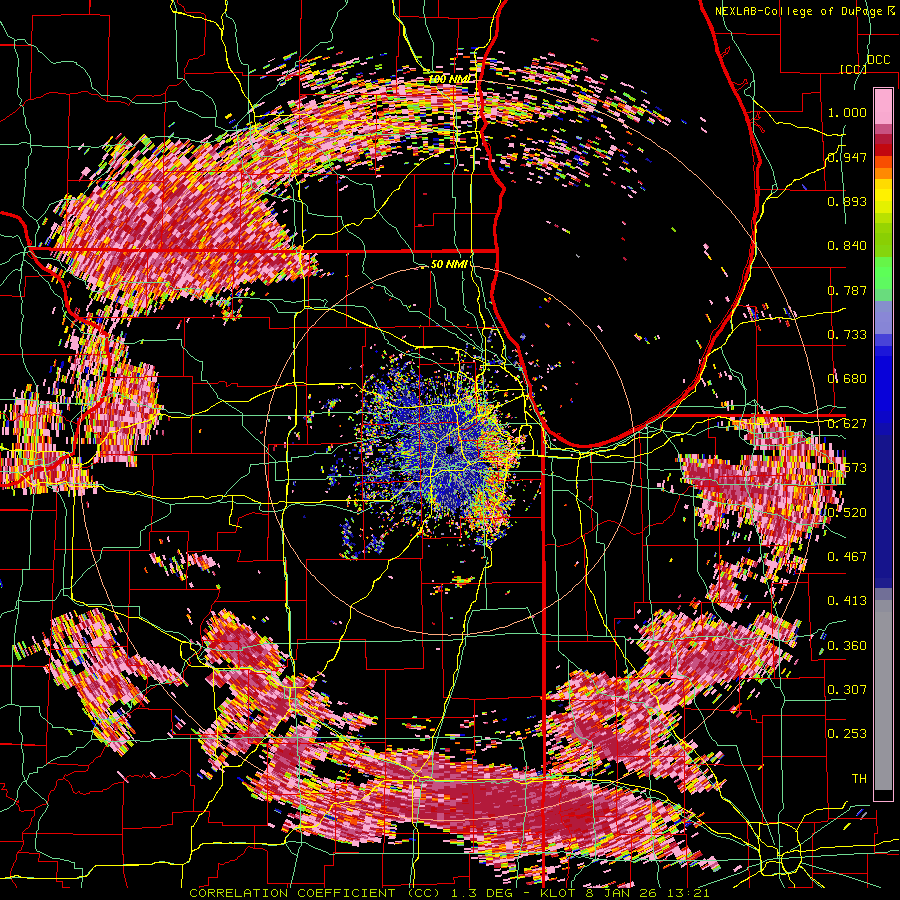Click the 100 NMI range ring label

[450, 79]
